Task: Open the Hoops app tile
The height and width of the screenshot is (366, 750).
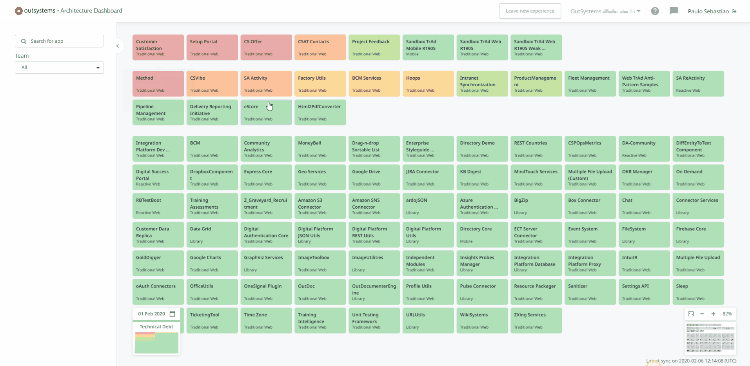Action: pos(429,84)
